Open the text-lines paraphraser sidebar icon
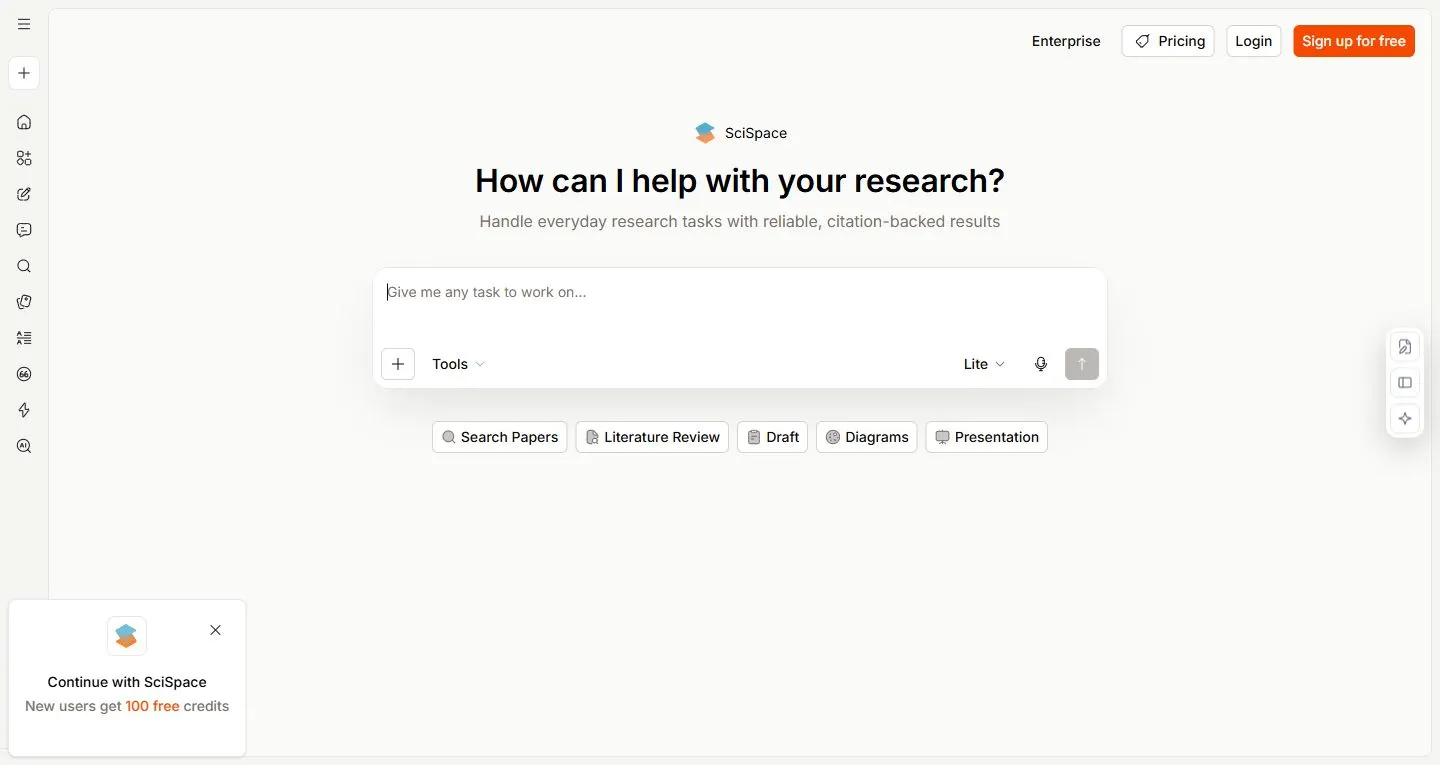Viewport: 1440px width, 765px height. pyautogui.click(x=24, y=338)
